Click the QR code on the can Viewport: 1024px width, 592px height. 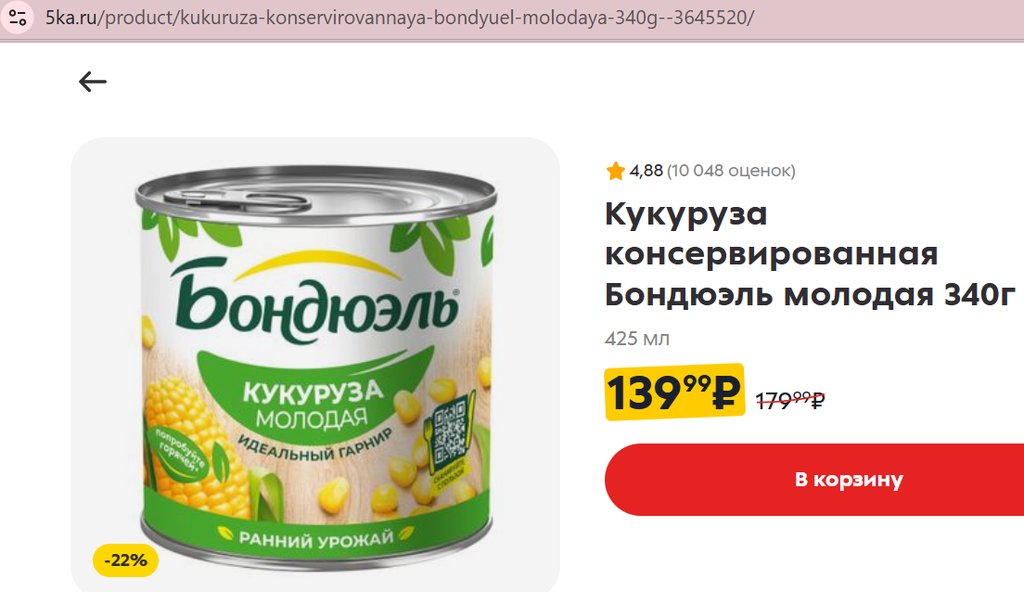(x=450, y=433)
